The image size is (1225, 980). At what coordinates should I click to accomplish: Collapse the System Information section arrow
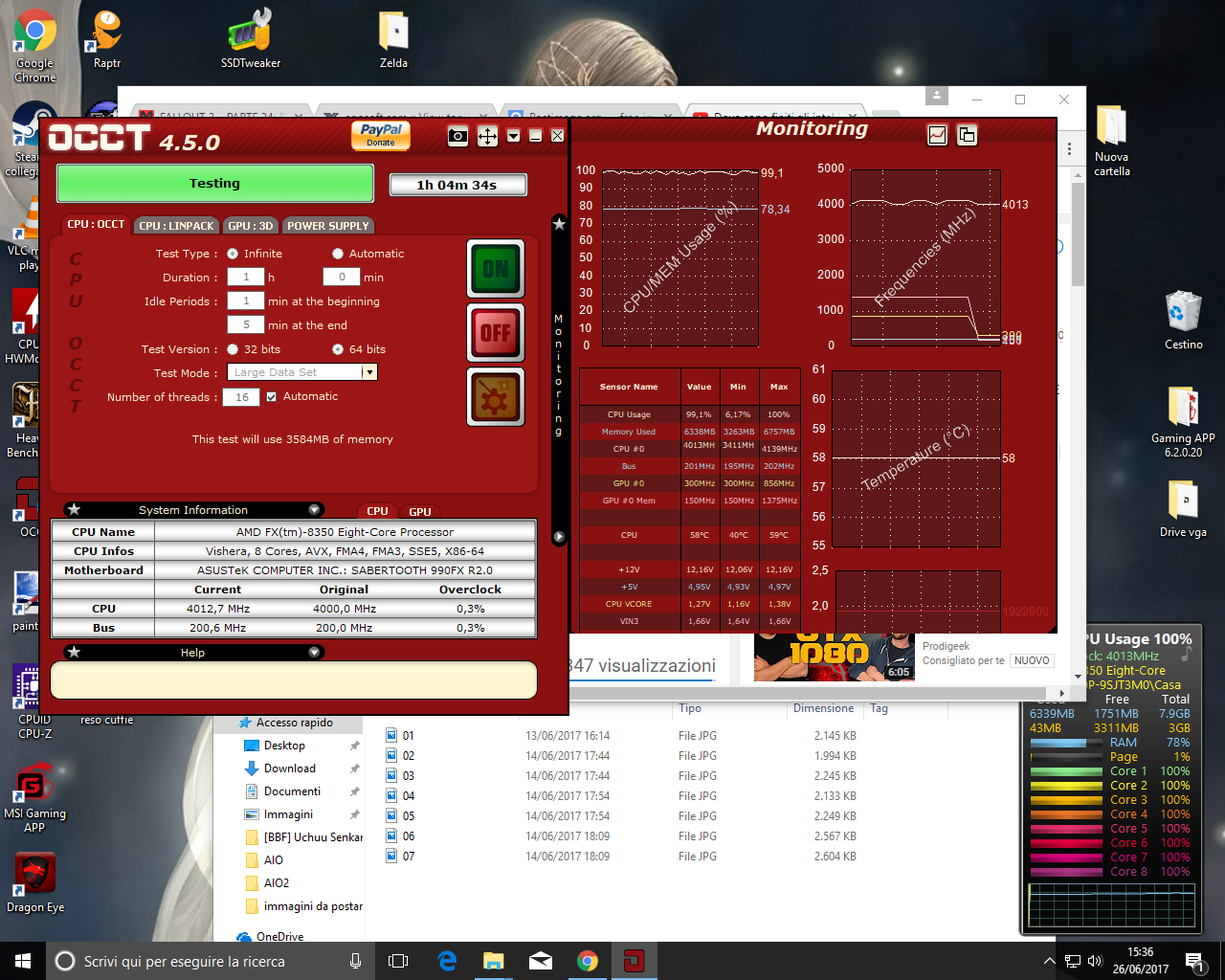pyautogui.click(x=314, y=510)
